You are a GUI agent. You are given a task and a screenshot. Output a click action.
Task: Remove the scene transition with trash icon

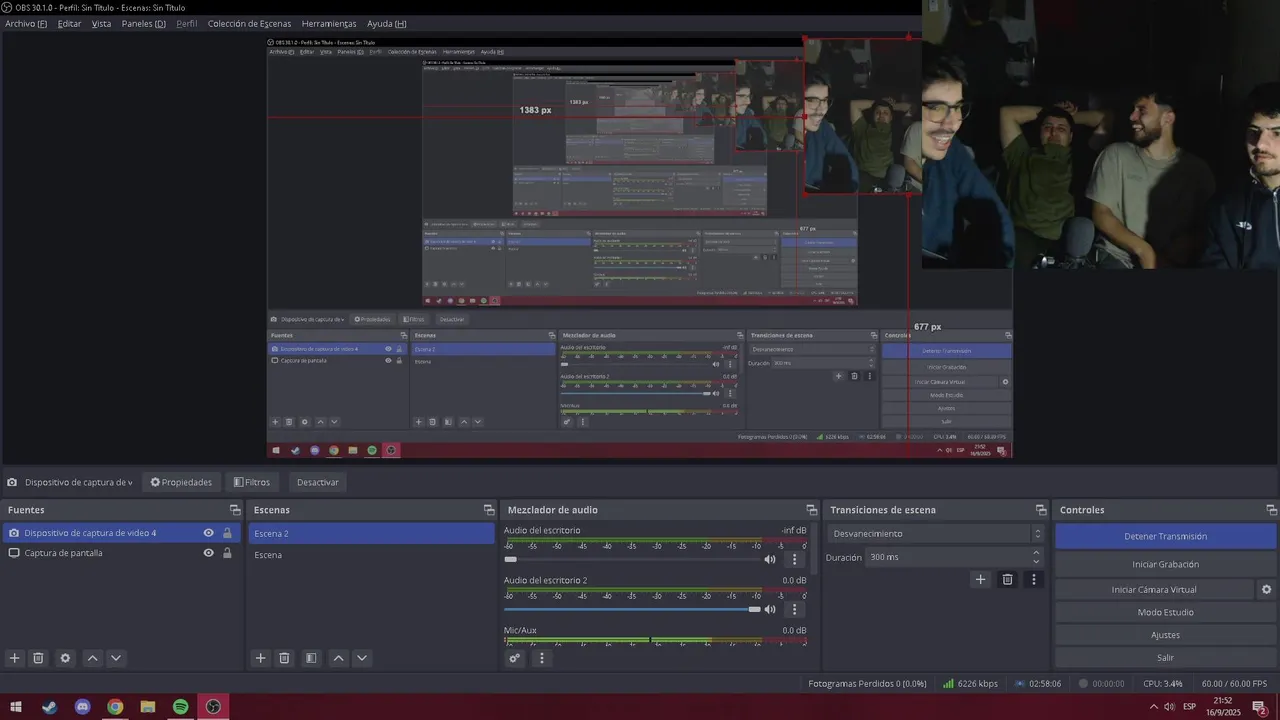click(x=1007, y=579)
